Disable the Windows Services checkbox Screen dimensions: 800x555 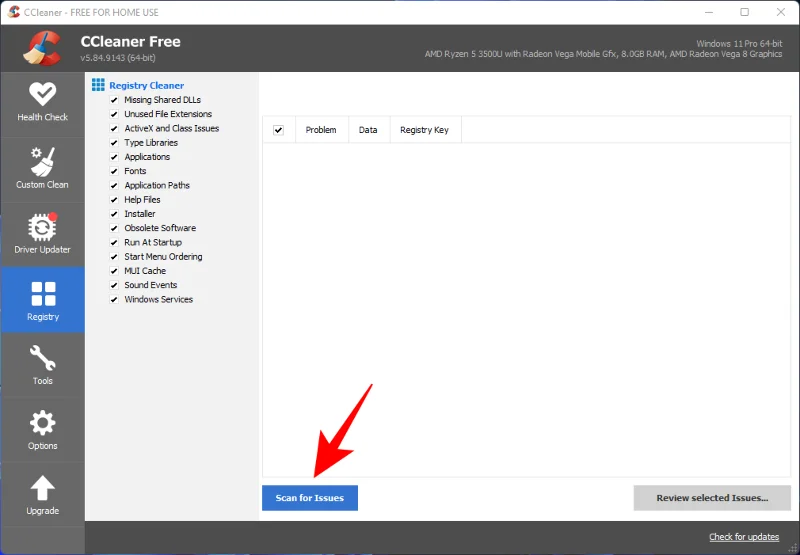114,300
